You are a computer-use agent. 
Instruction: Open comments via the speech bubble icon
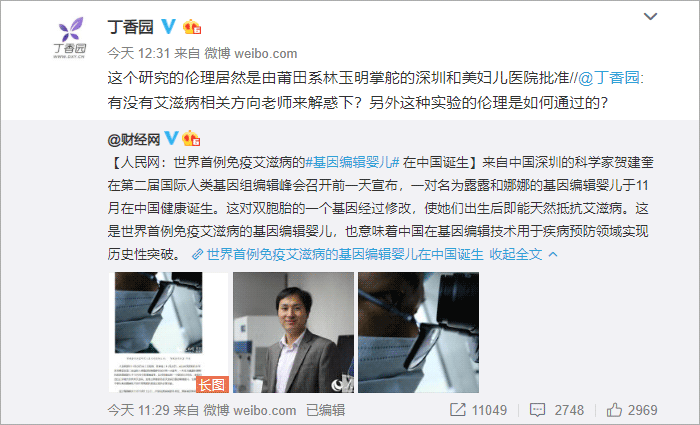[537, 410]
